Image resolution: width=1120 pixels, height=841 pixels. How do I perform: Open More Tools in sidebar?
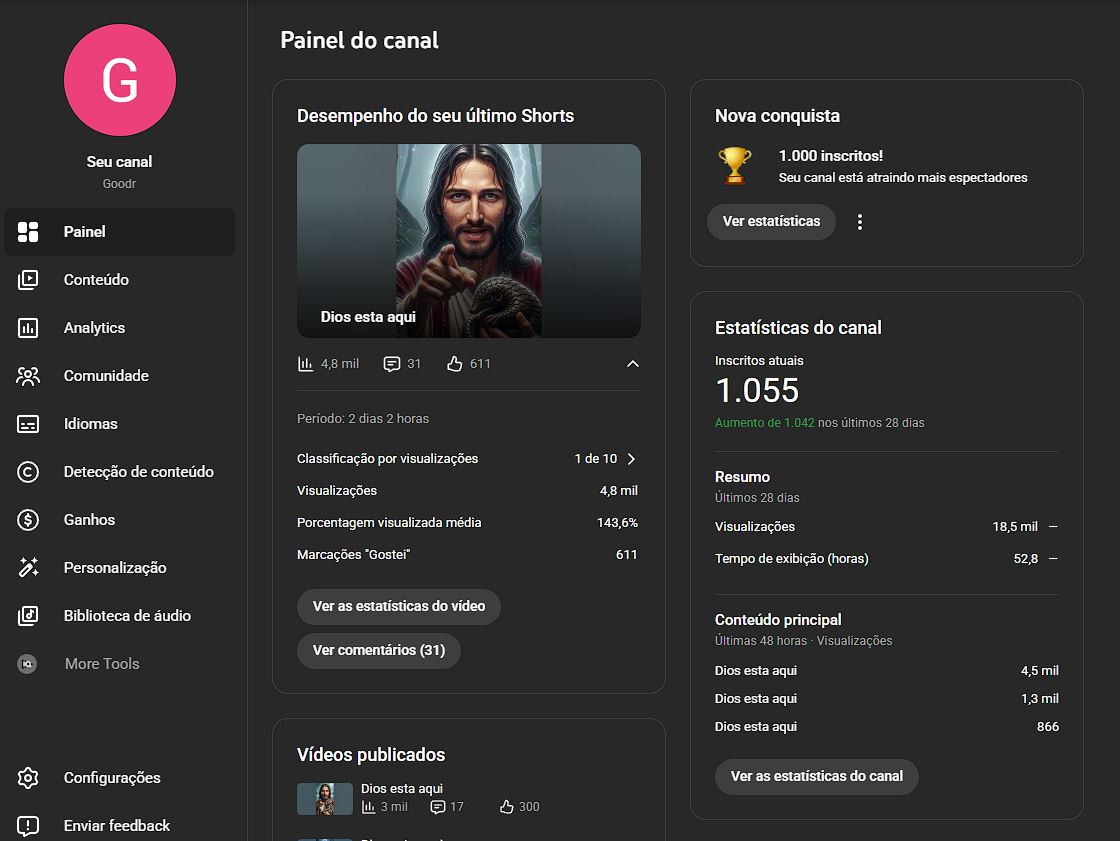pyautogui.click(x=101, y=664)
